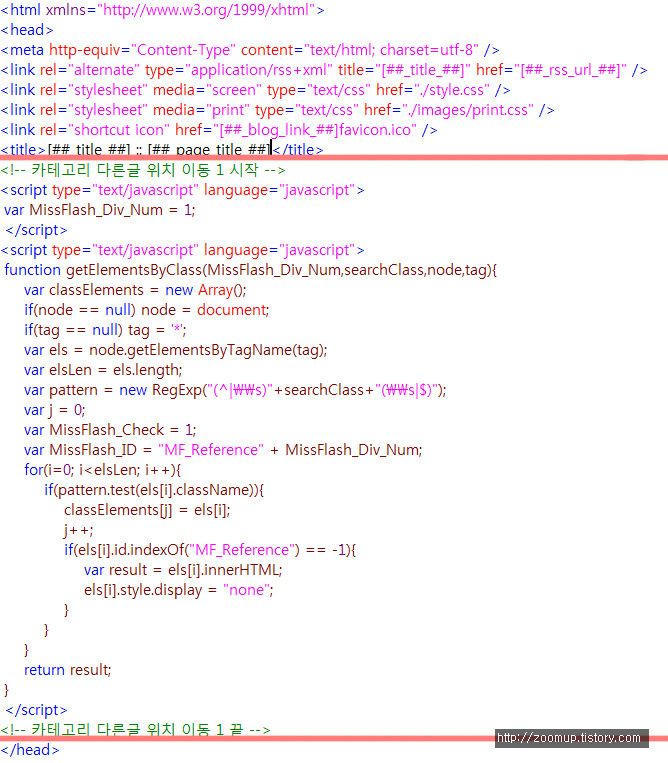This screenshot has width=668, height=763.
Task: Click 'if(node == null) node = document;' line
Action: (x=146, y=310)
